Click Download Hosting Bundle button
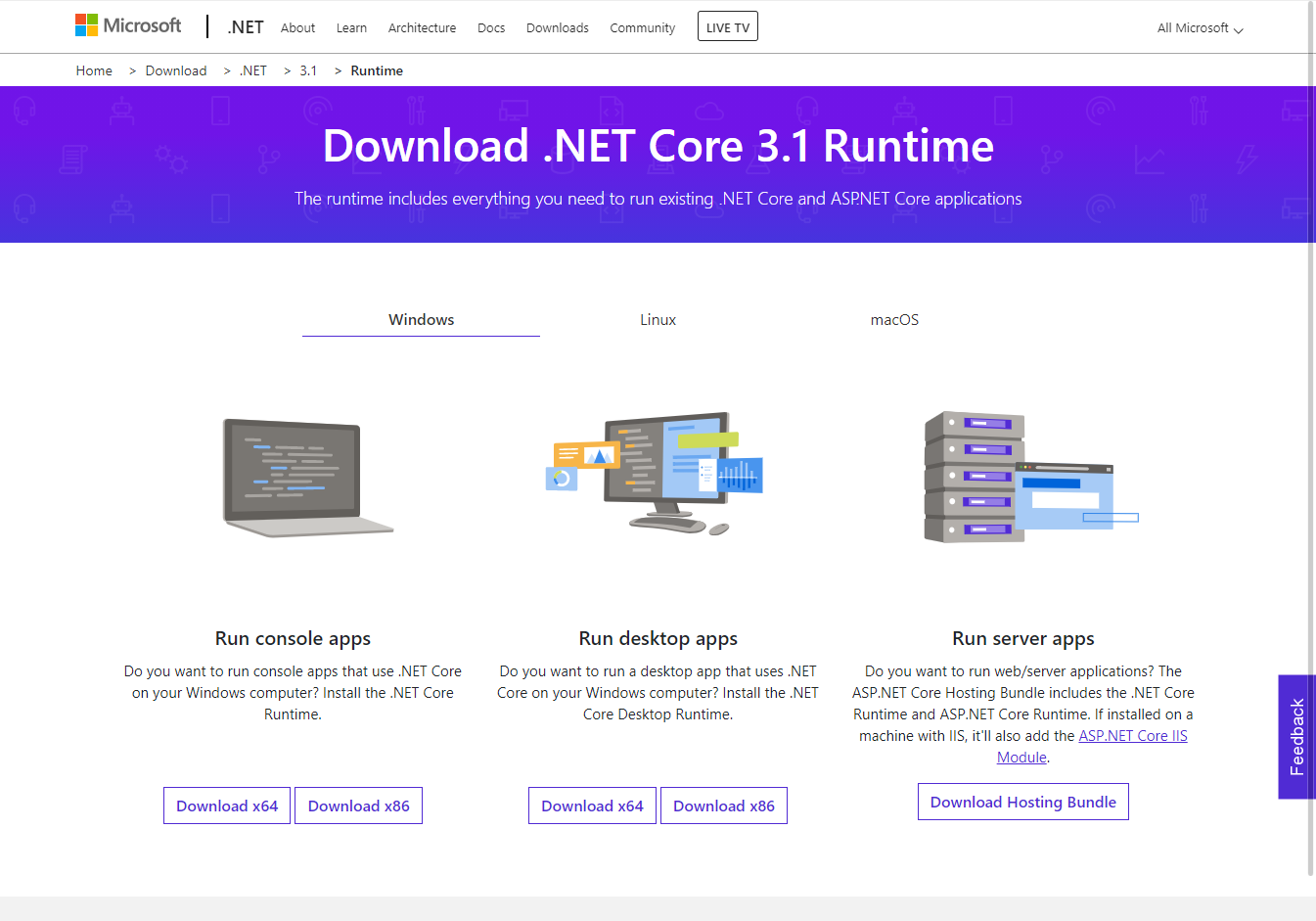This screenshot has width=1316, height=921. coord(1023,802)
